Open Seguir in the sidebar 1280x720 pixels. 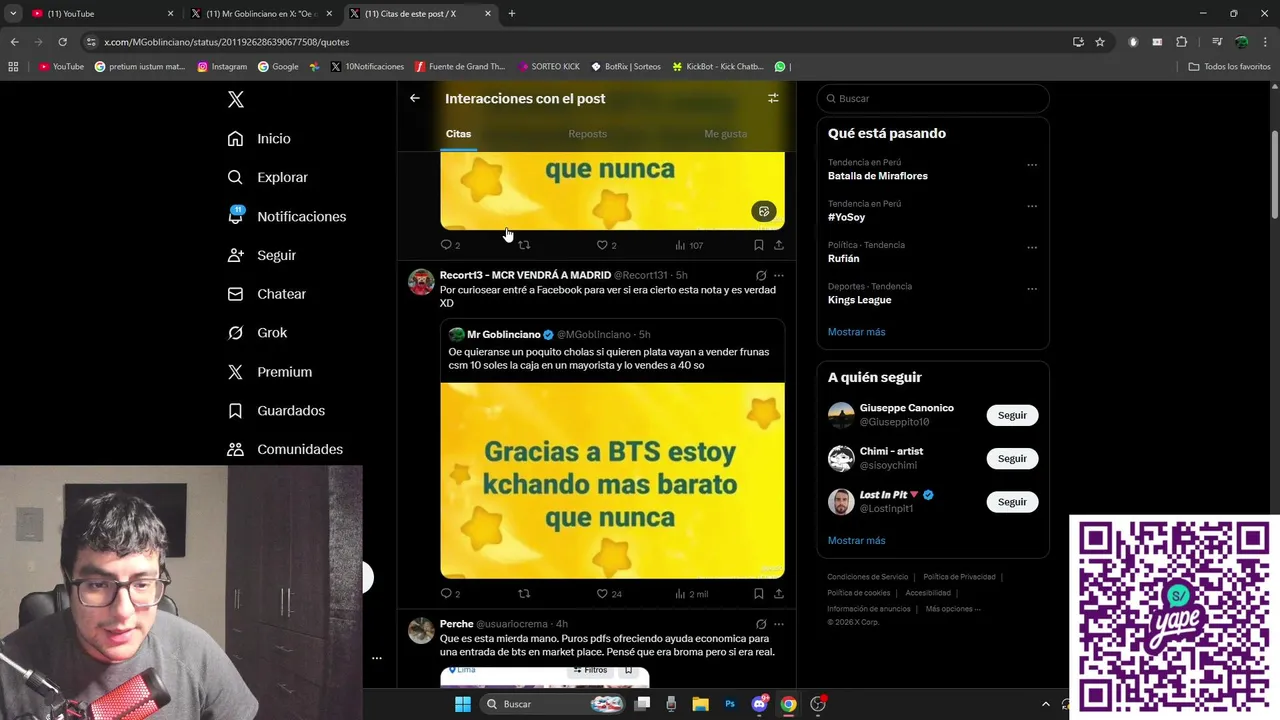[x=261, y=255]
